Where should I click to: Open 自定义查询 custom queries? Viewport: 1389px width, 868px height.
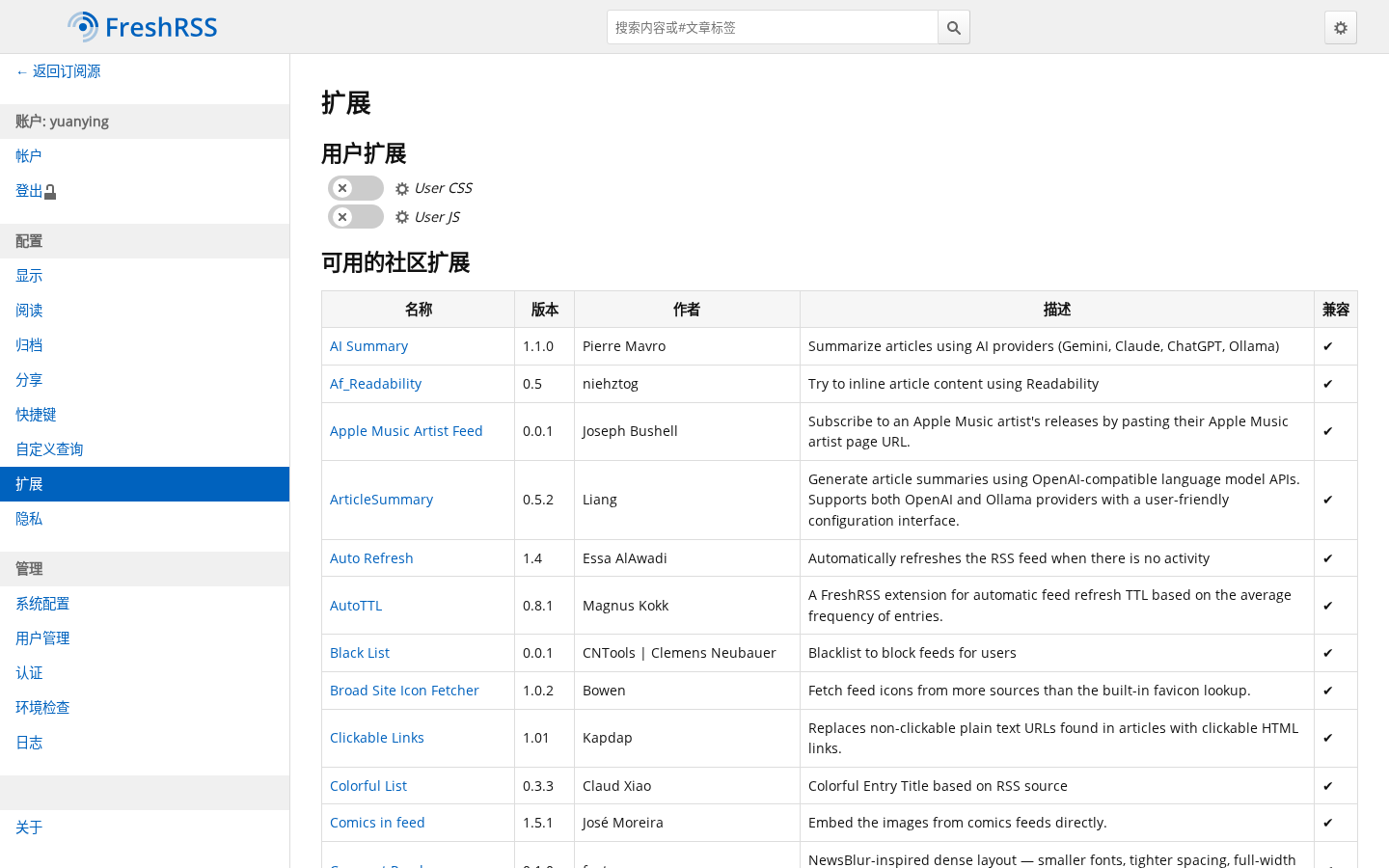click(x=145, y=449)
